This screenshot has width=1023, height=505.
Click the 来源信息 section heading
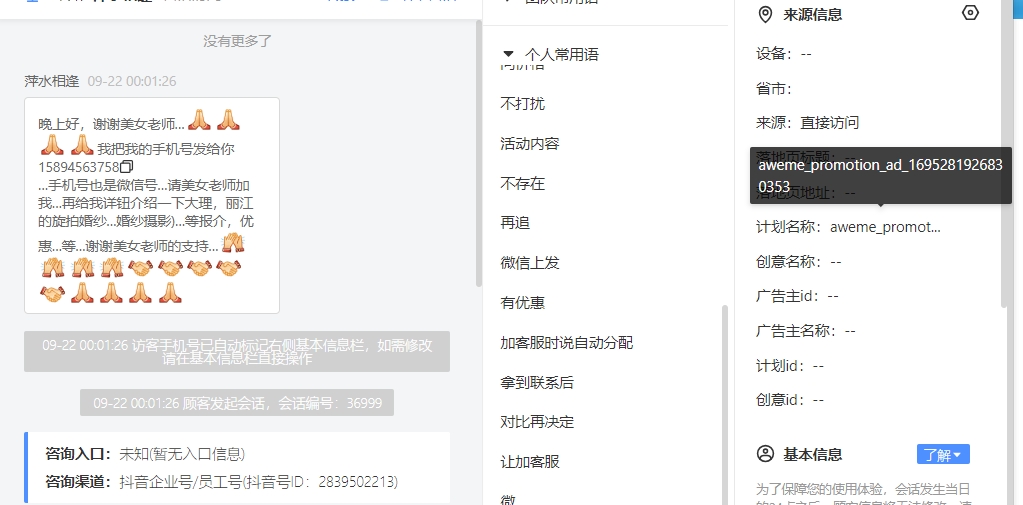(812, 14)
